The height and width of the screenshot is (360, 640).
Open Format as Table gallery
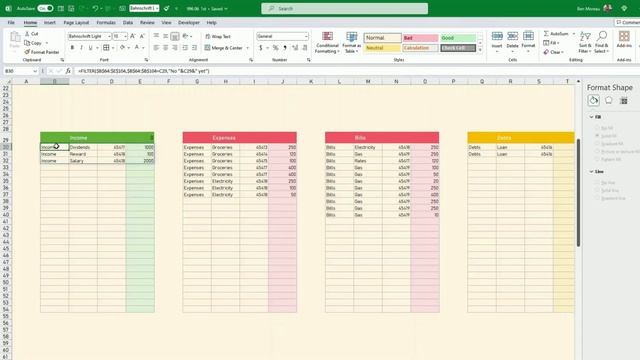tap(351, 42)
